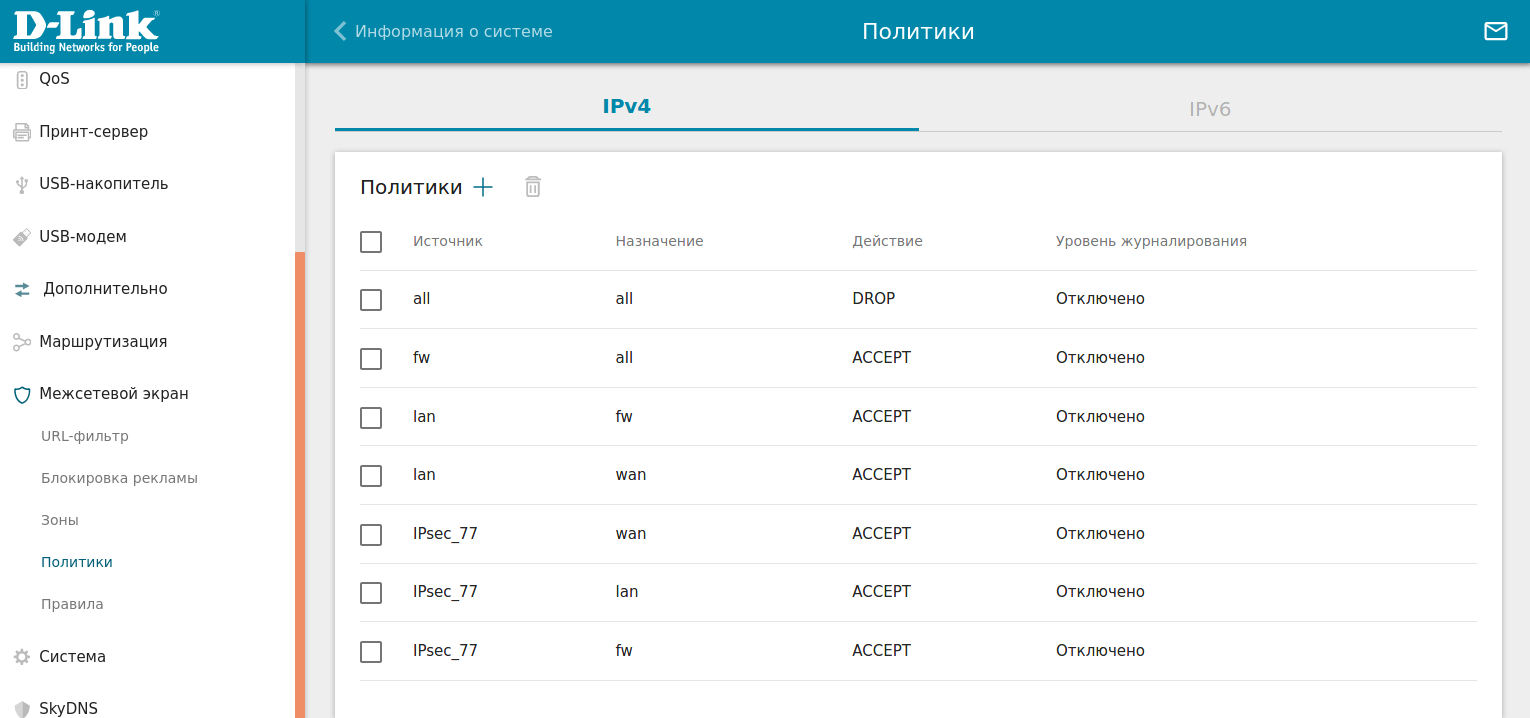Image resolution: width=1530 pixels, height=718 pixels.
Task: Open the Правила submenu link
Action: [x=72, y=605]
